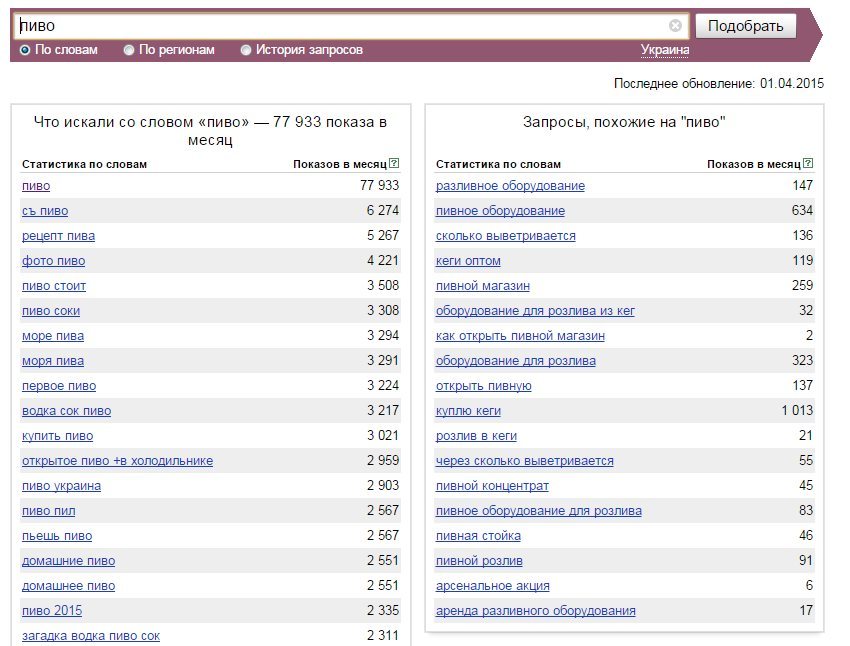Open the 'рецепт пива' query link
The height and width of the screenshot is (646, 850).
(x=58, y=236)
